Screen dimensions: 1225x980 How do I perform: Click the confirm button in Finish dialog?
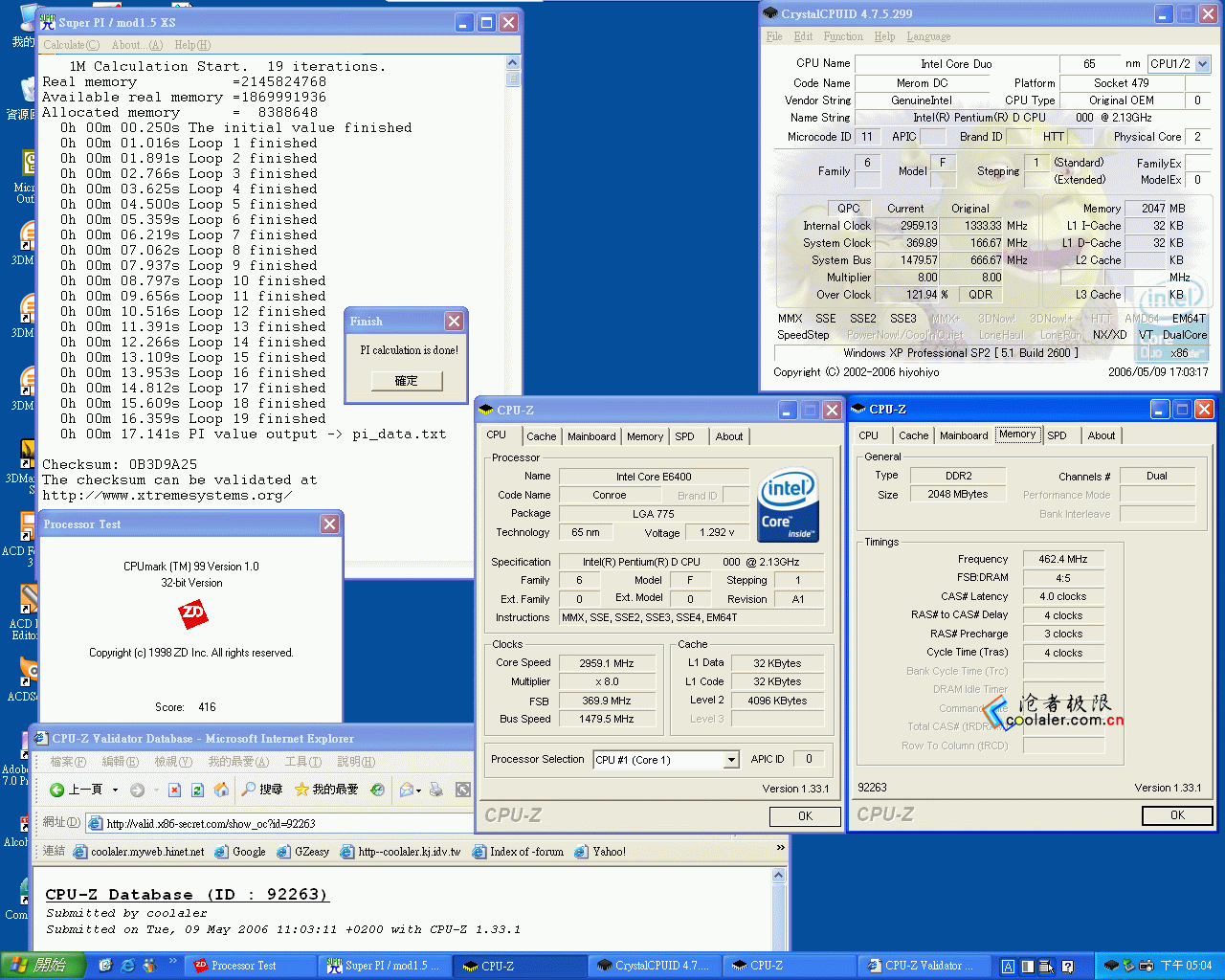click(x=407, y=381)
